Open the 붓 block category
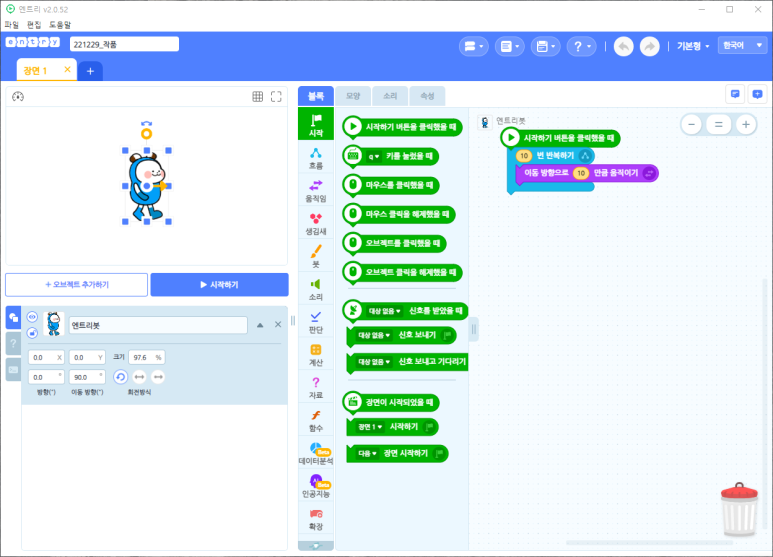The image size is (773, 557). click(316, 256)
